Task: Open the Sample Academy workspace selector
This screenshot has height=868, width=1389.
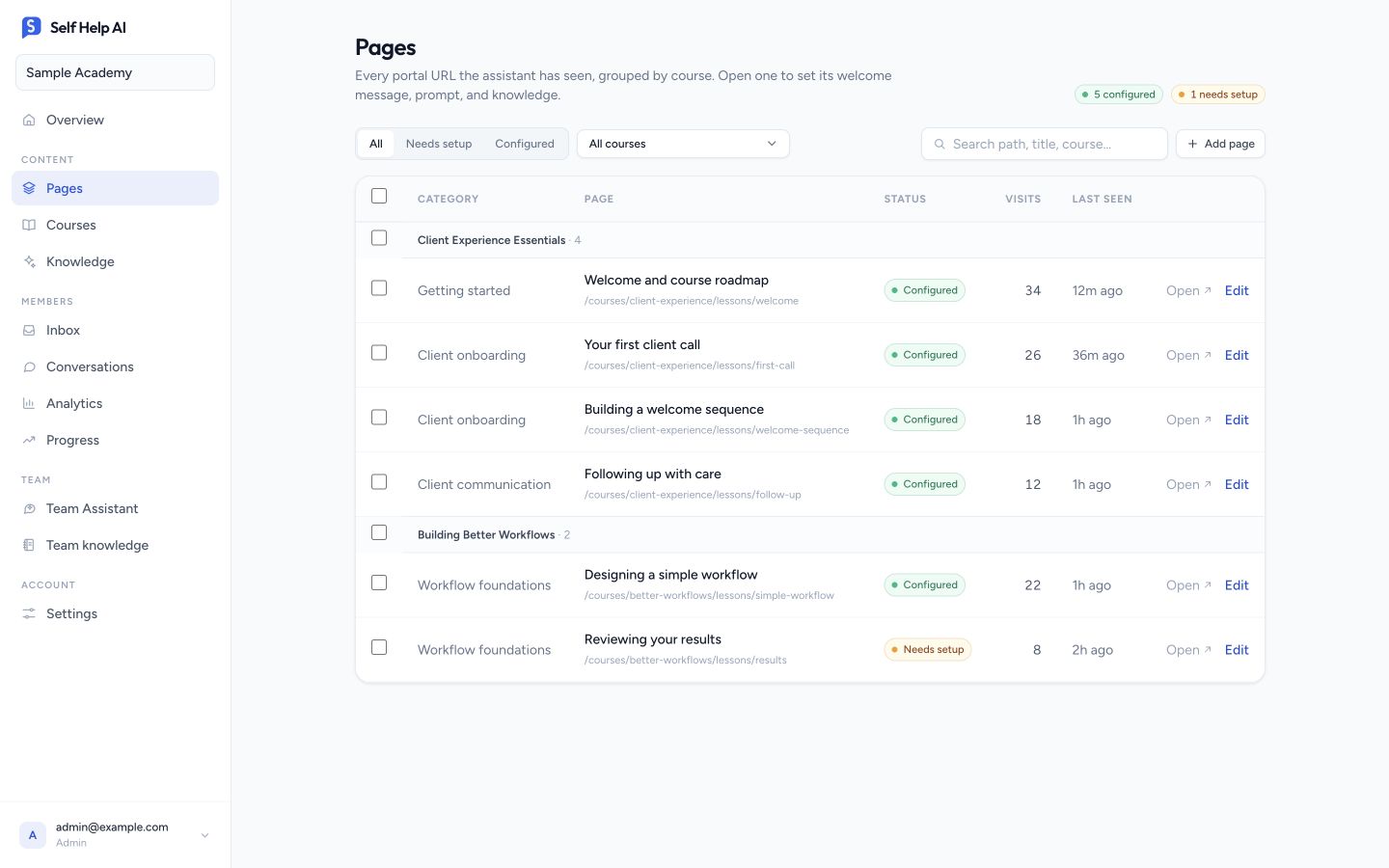Action: coord(115,73)
